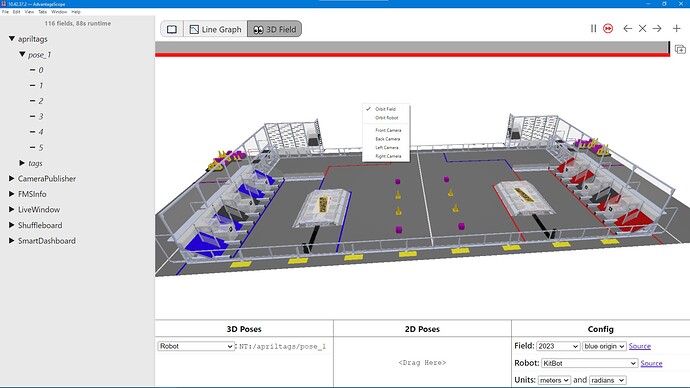Toggle the checked Orbit Field option

tap(385, 109)
